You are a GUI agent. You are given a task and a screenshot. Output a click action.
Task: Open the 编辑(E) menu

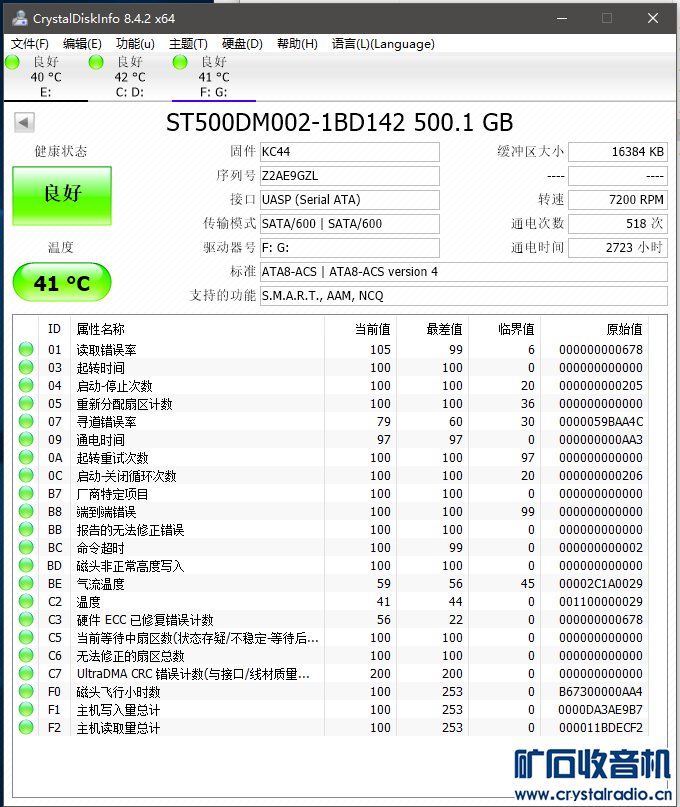[82, 44]
